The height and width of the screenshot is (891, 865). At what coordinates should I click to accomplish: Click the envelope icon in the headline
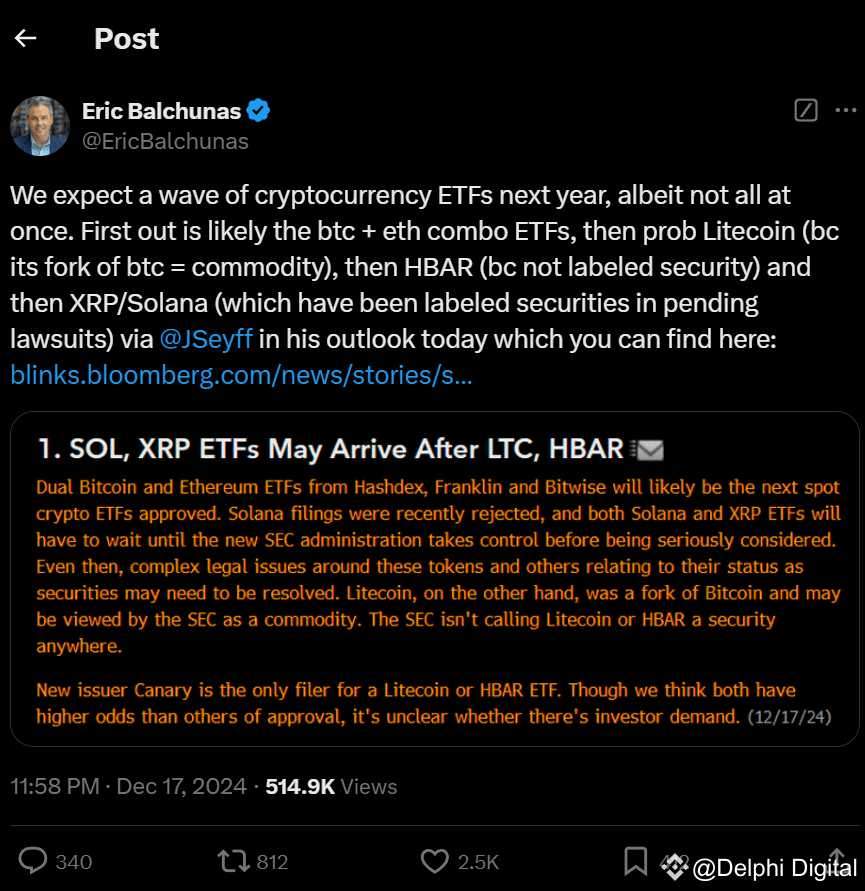click(650, 450)
